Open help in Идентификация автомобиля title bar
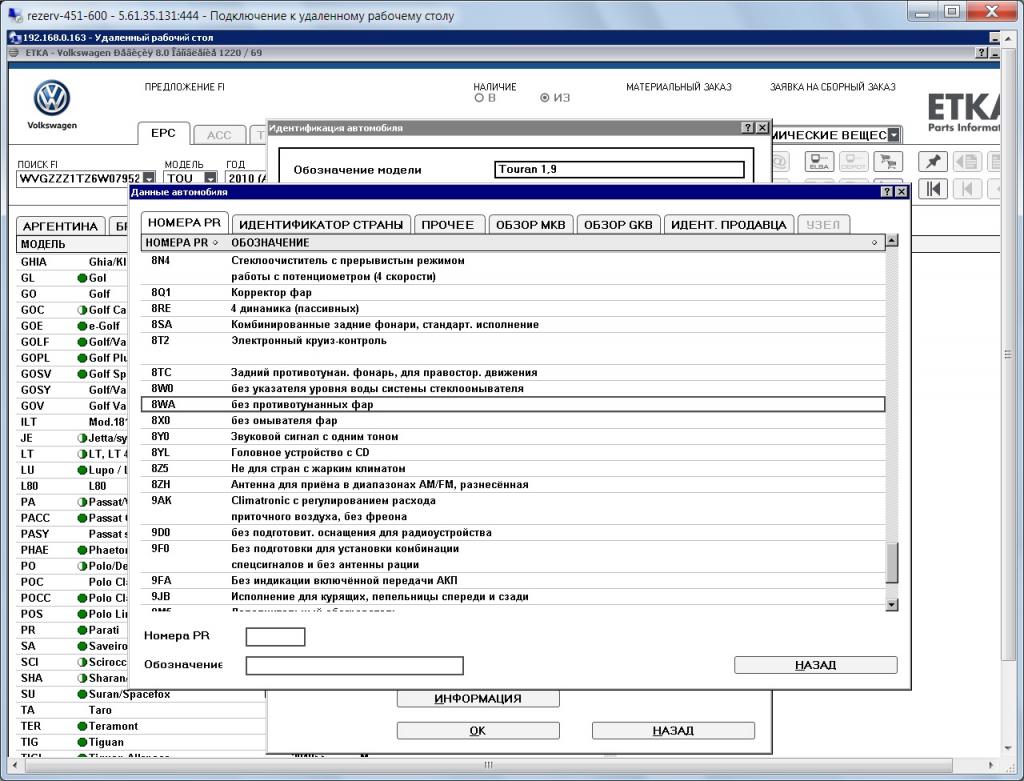 [748, 127]
